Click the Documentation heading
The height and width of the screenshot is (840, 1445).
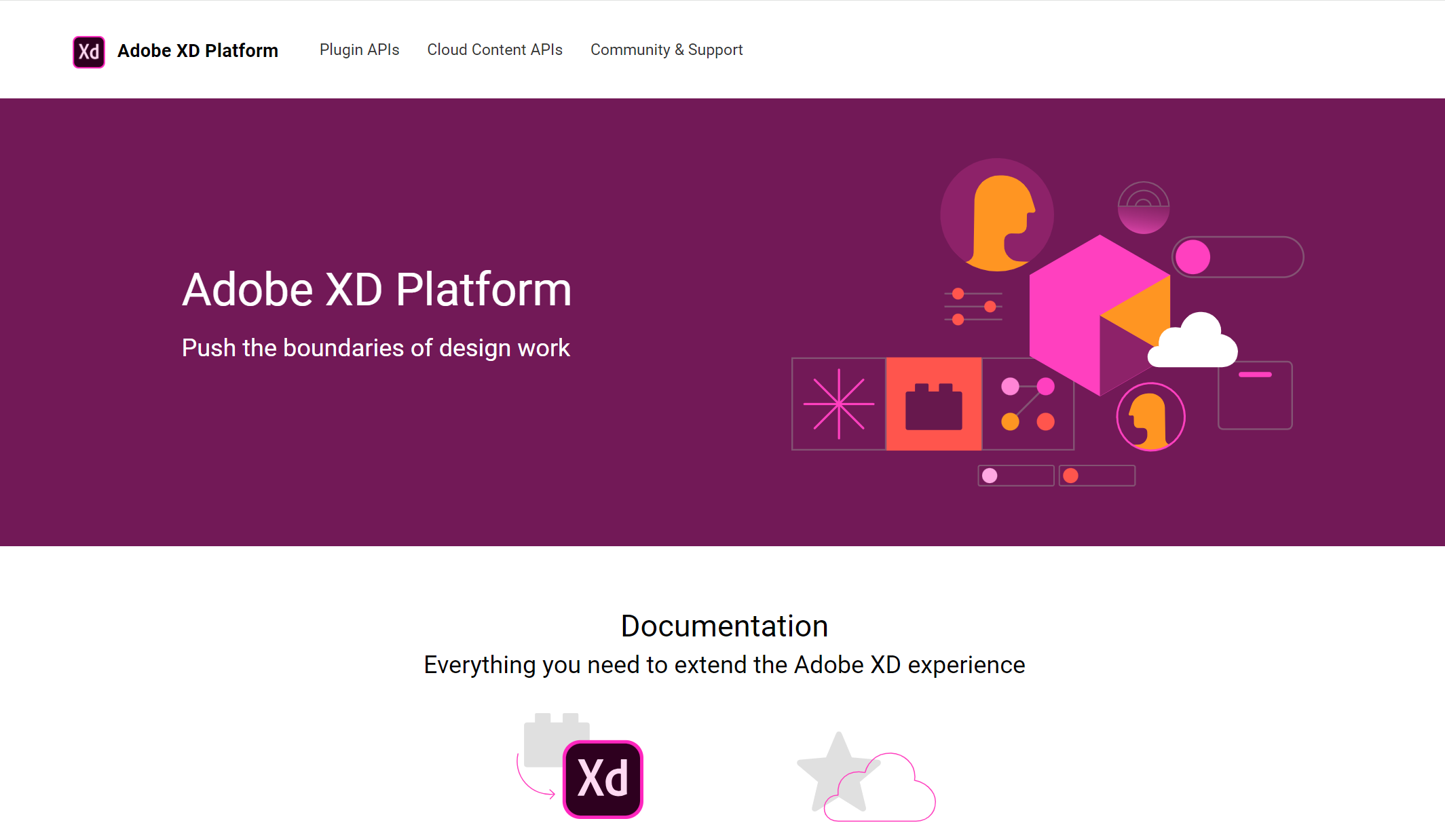(x=724, y=626)
